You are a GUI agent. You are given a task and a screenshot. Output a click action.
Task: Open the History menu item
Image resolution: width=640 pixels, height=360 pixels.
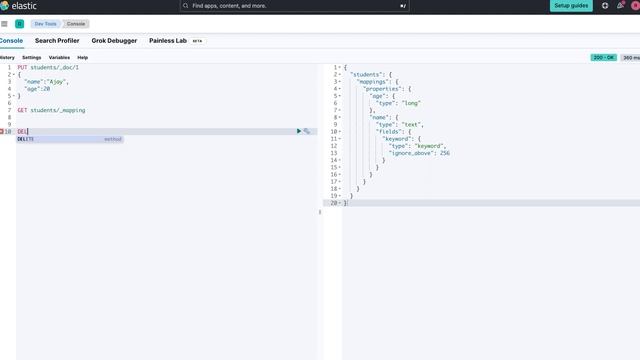7,58
